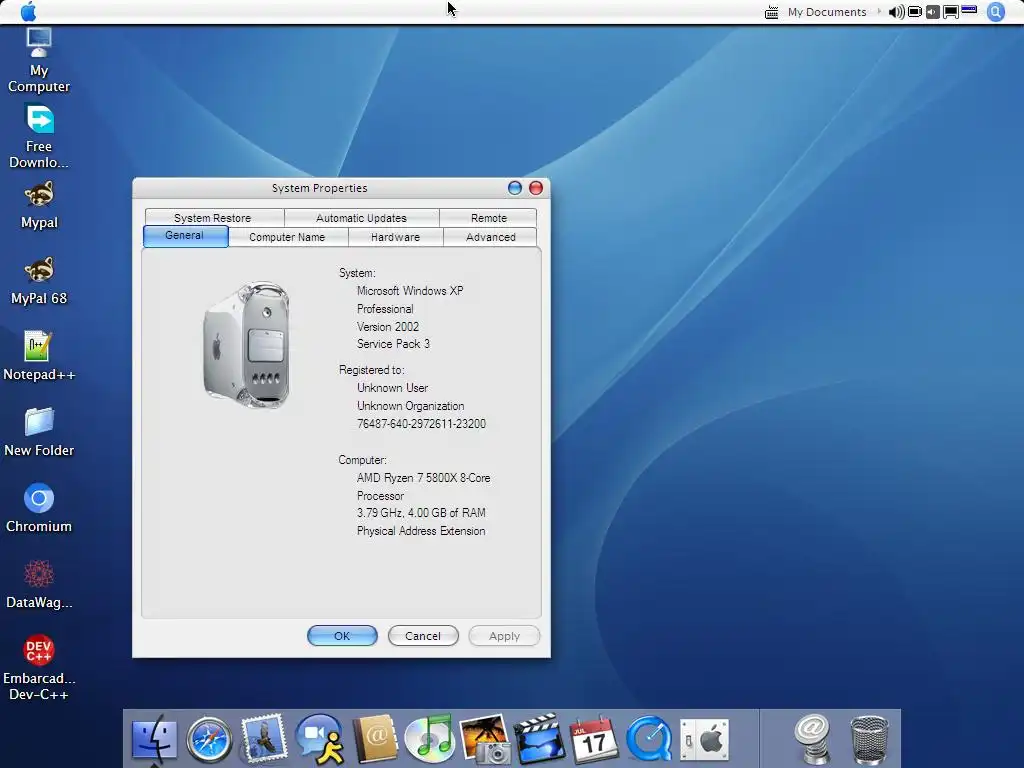Click the battery-shaped tray icon

tap(915, 12)
